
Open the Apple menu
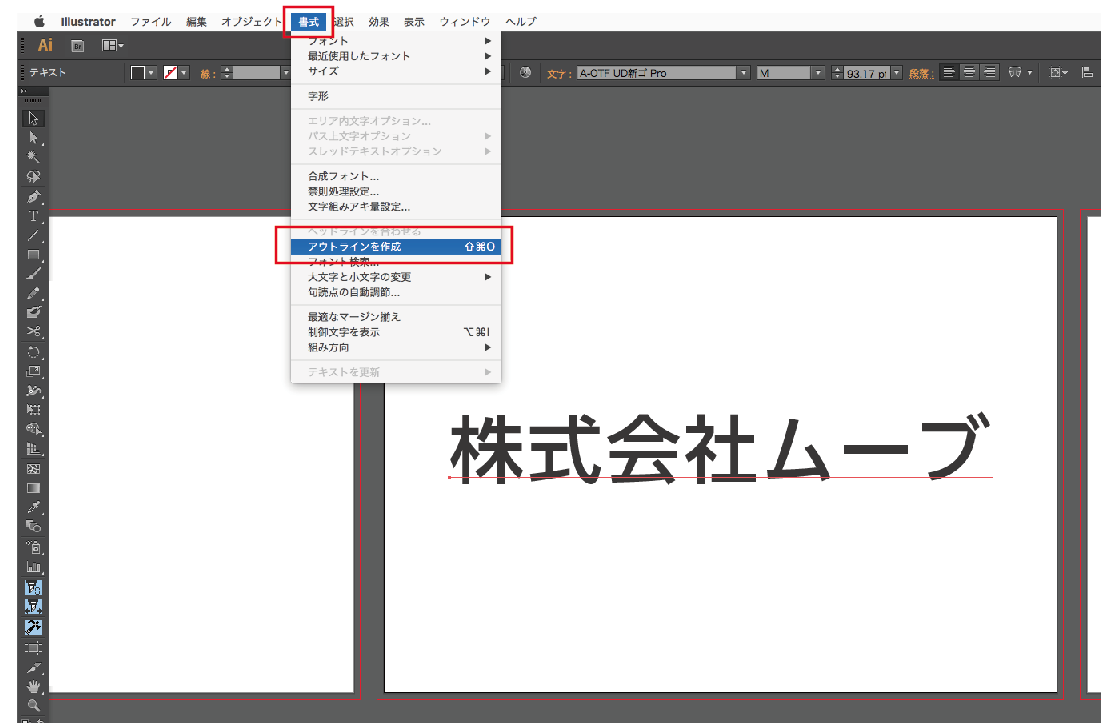pyautogui.click(x=39, y=22)
